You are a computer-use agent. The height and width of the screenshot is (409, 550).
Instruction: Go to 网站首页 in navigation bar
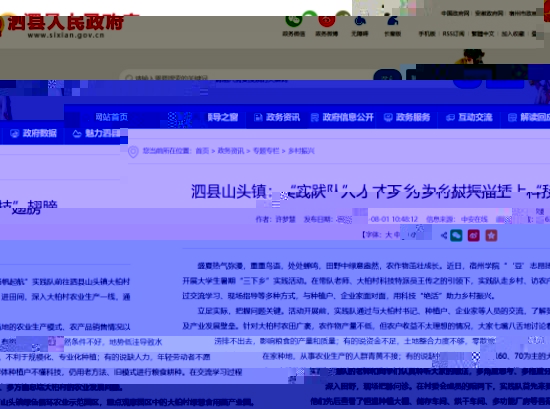[112, 117]
